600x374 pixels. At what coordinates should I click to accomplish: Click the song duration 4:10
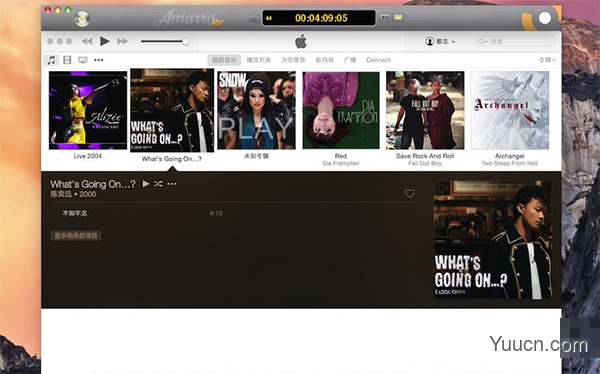(216, 213)
